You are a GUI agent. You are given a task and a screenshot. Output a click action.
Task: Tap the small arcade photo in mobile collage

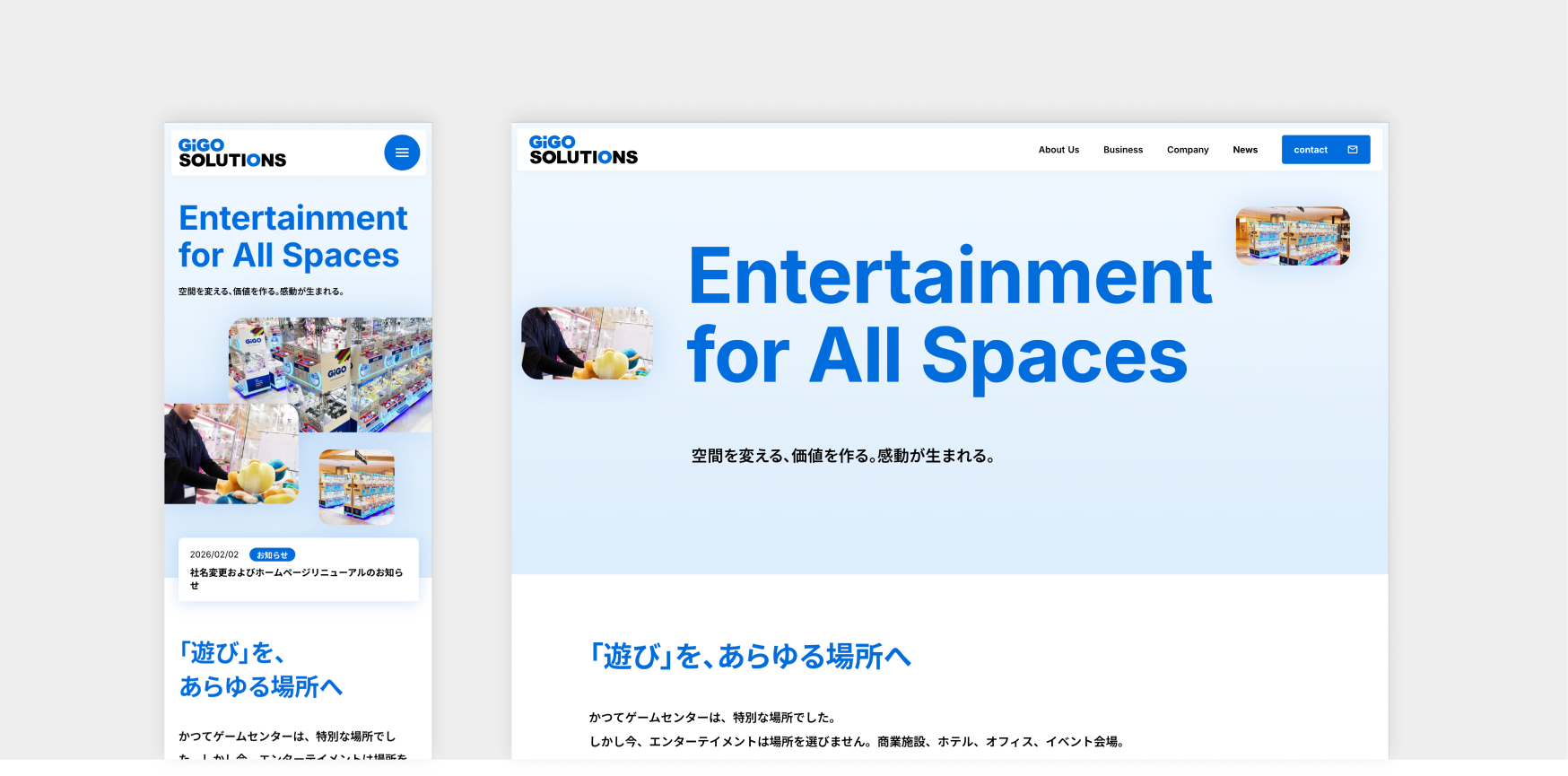tap(357, 486)
